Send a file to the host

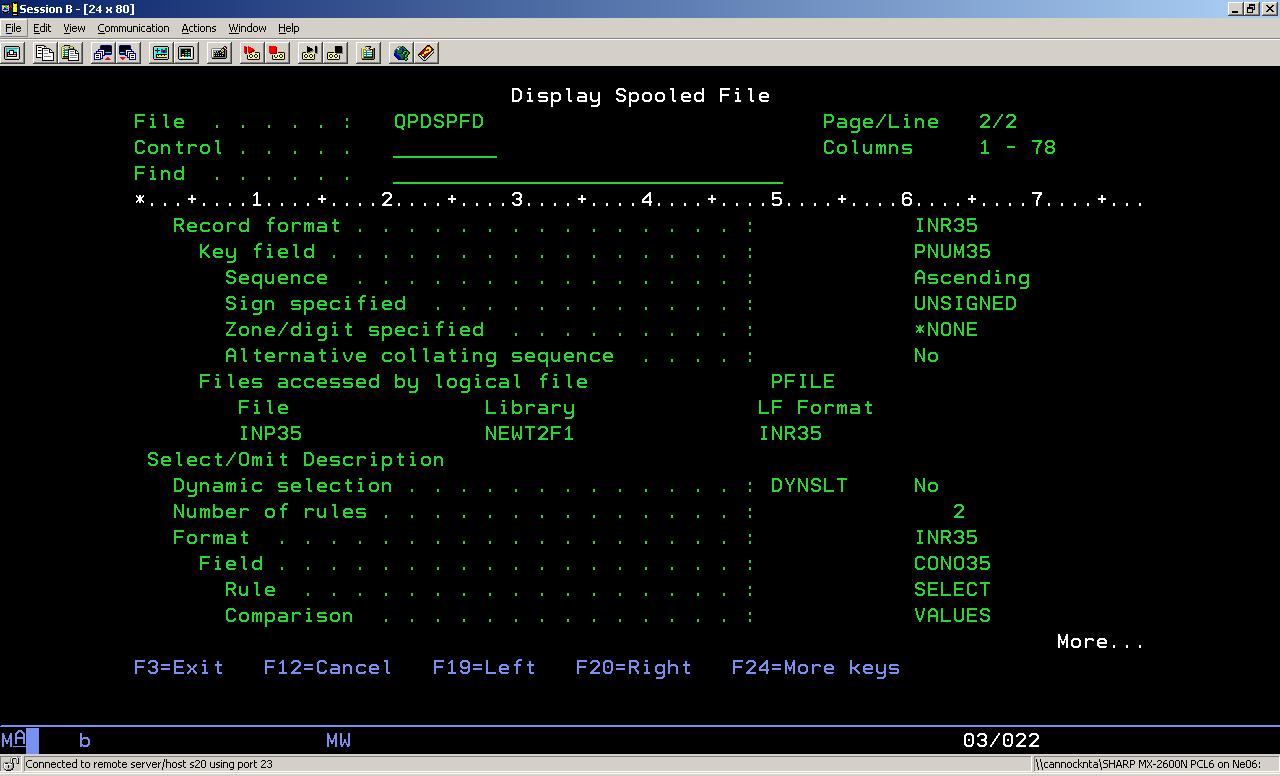tap(100, 54)
